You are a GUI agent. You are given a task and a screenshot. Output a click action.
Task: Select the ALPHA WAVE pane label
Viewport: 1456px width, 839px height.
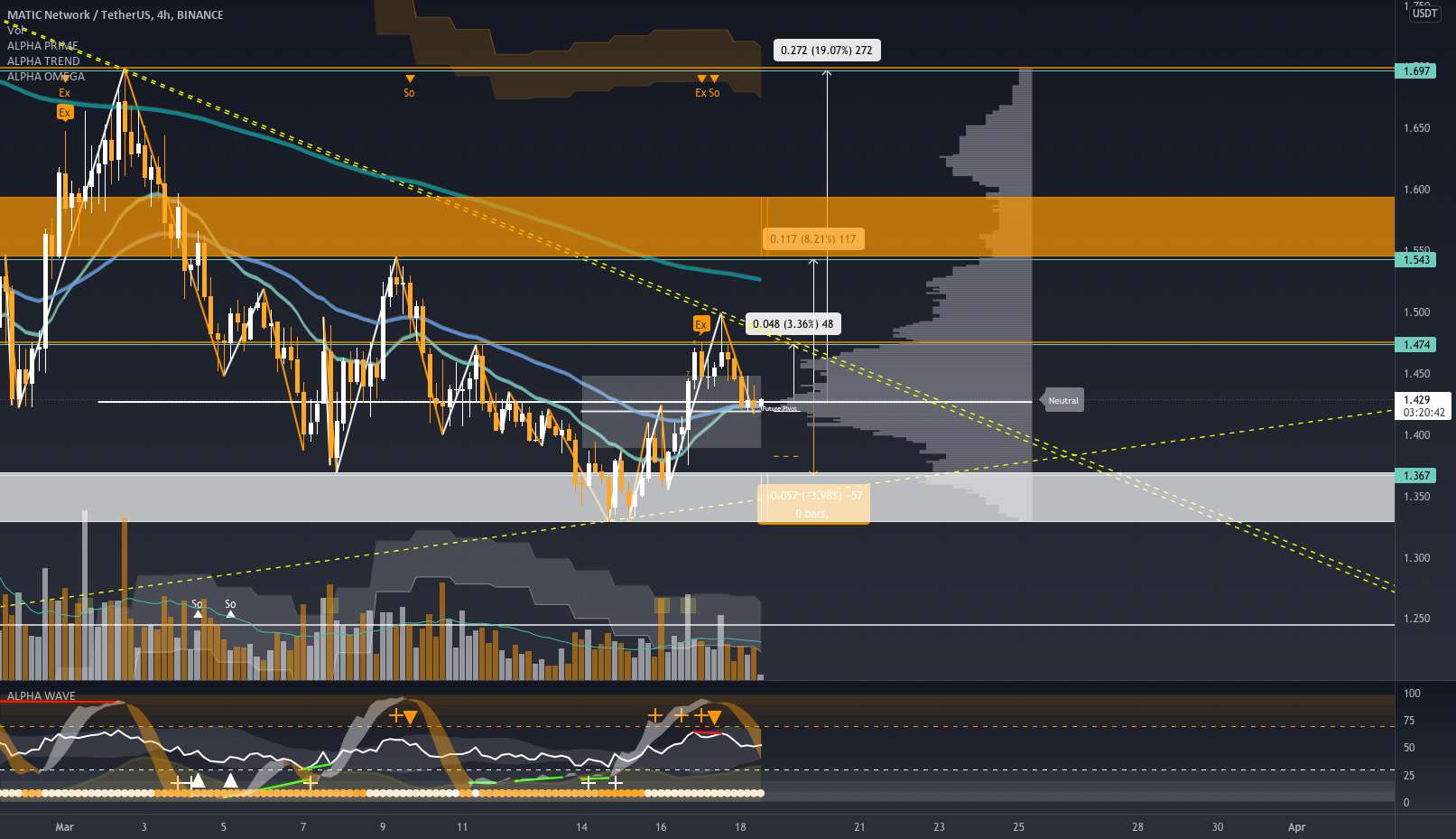[42, 695]
